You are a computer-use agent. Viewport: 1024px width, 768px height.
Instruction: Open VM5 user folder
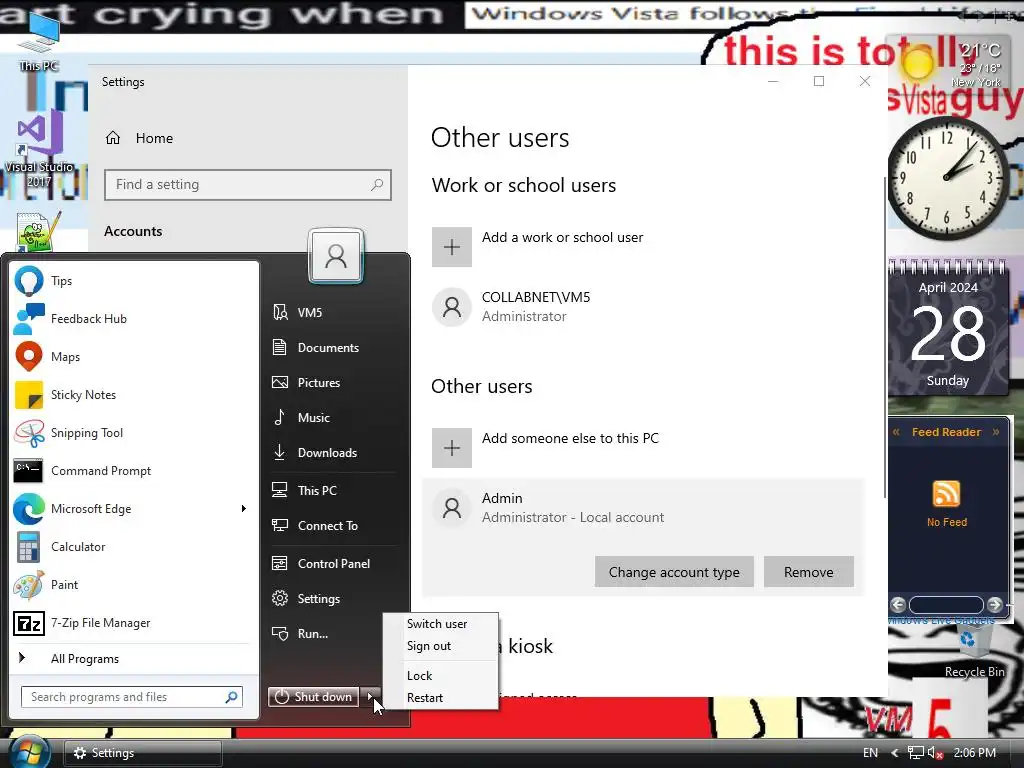(x=333, y=312)
